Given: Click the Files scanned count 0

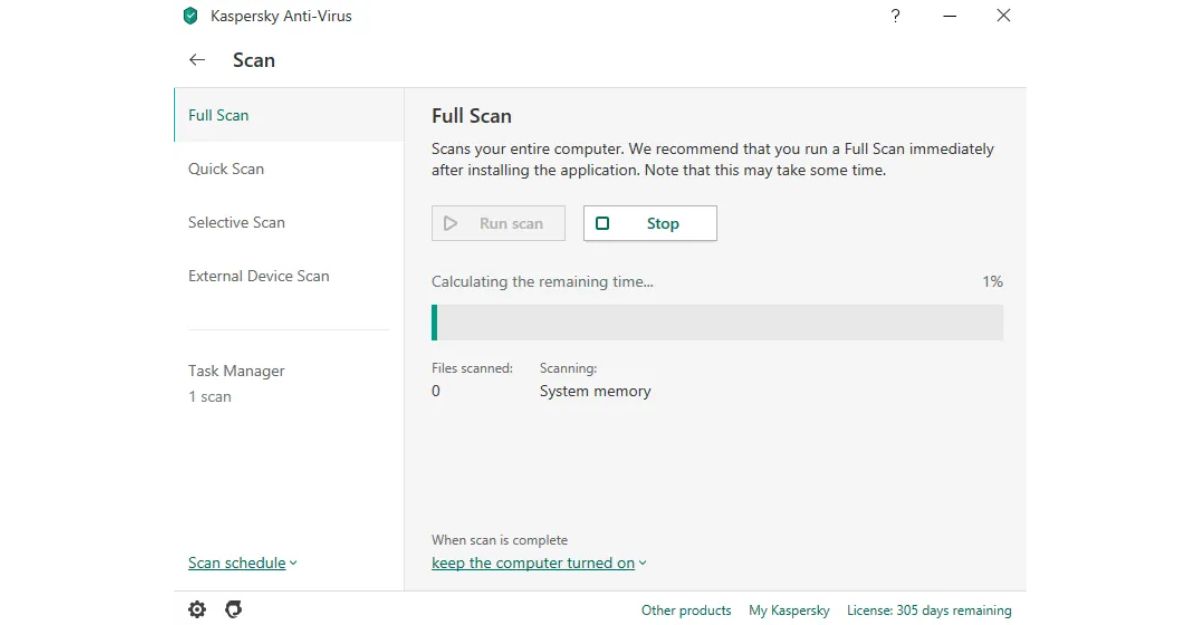Looking at the screenshot, I should 436,391.
